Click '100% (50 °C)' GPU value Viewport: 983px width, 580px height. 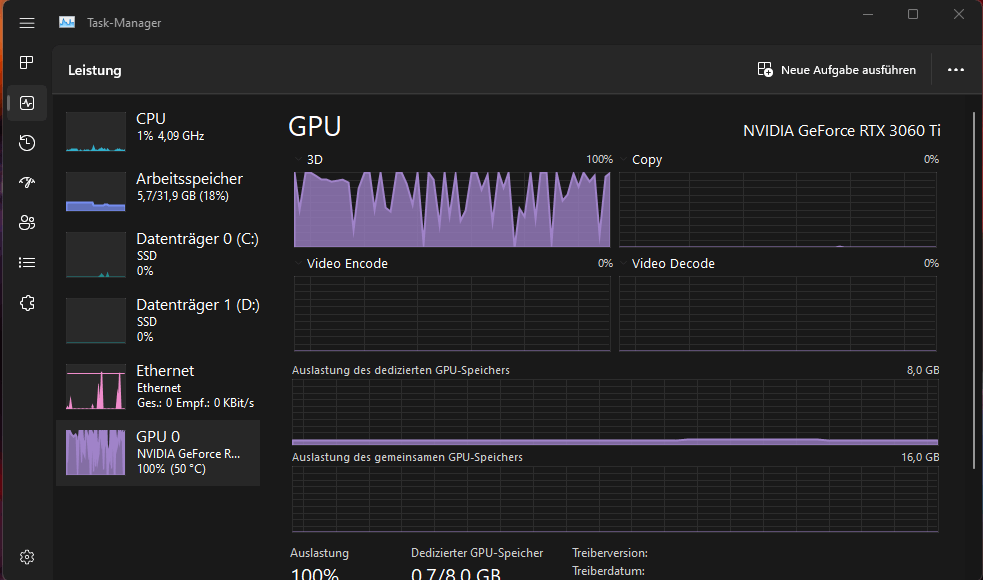pos(171,468)
